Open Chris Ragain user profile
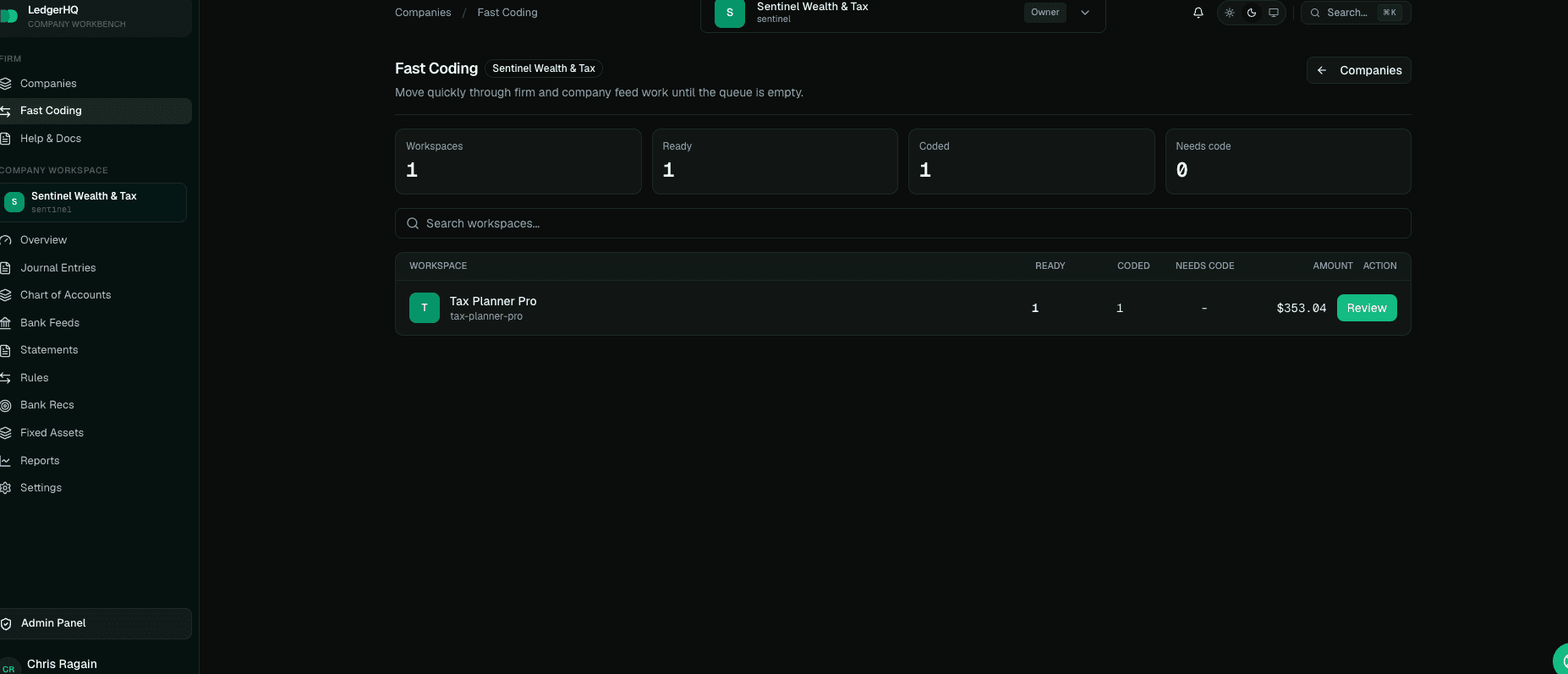The image size is (1568, 674). (x=62, y=664)
